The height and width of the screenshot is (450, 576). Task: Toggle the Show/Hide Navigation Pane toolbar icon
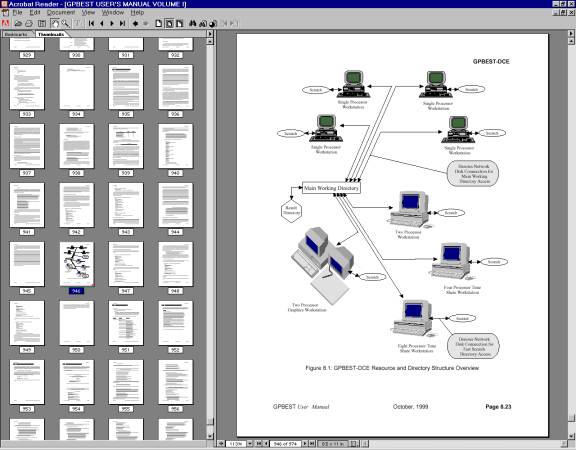pos(42,24)
